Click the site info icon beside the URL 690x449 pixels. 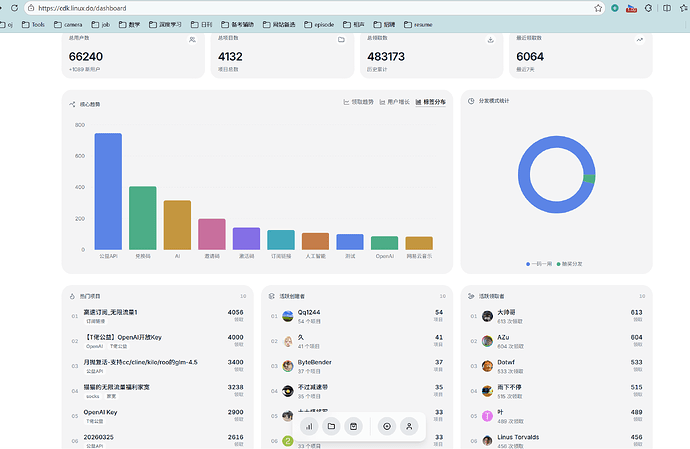point(31,8)
